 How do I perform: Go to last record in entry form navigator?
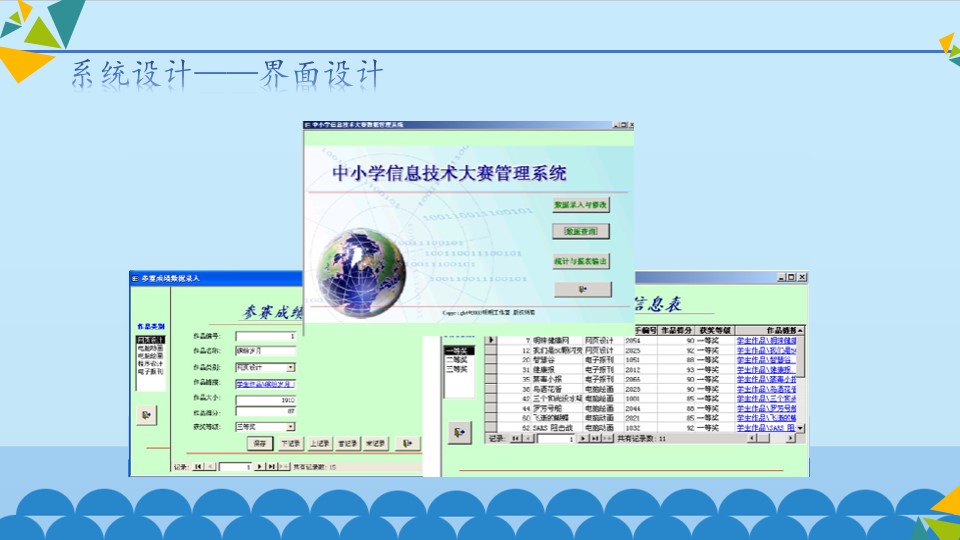click(x=271, y=467)
